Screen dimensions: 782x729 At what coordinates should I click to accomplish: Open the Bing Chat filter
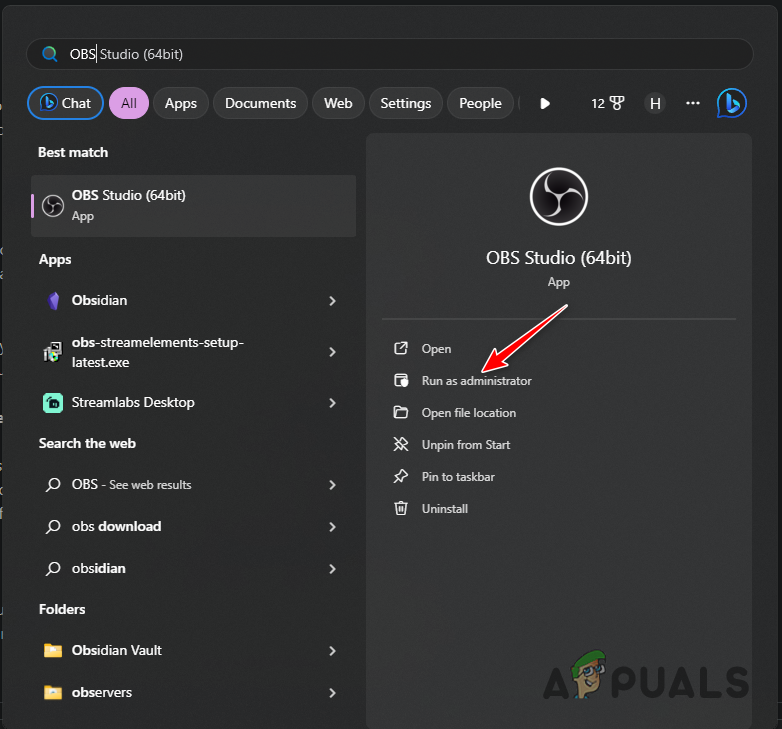pos(65,103)
